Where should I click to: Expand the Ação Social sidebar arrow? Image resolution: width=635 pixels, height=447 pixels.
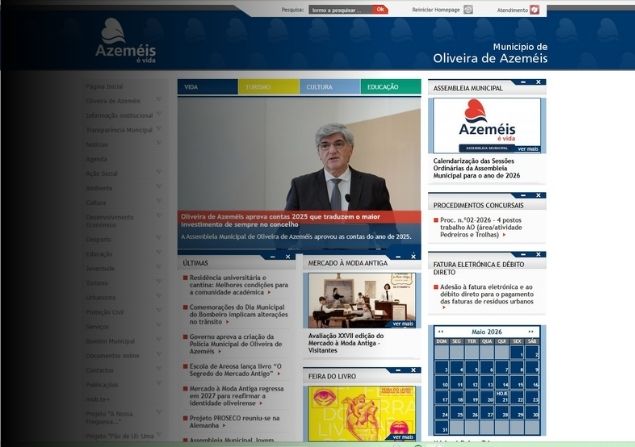159,172
